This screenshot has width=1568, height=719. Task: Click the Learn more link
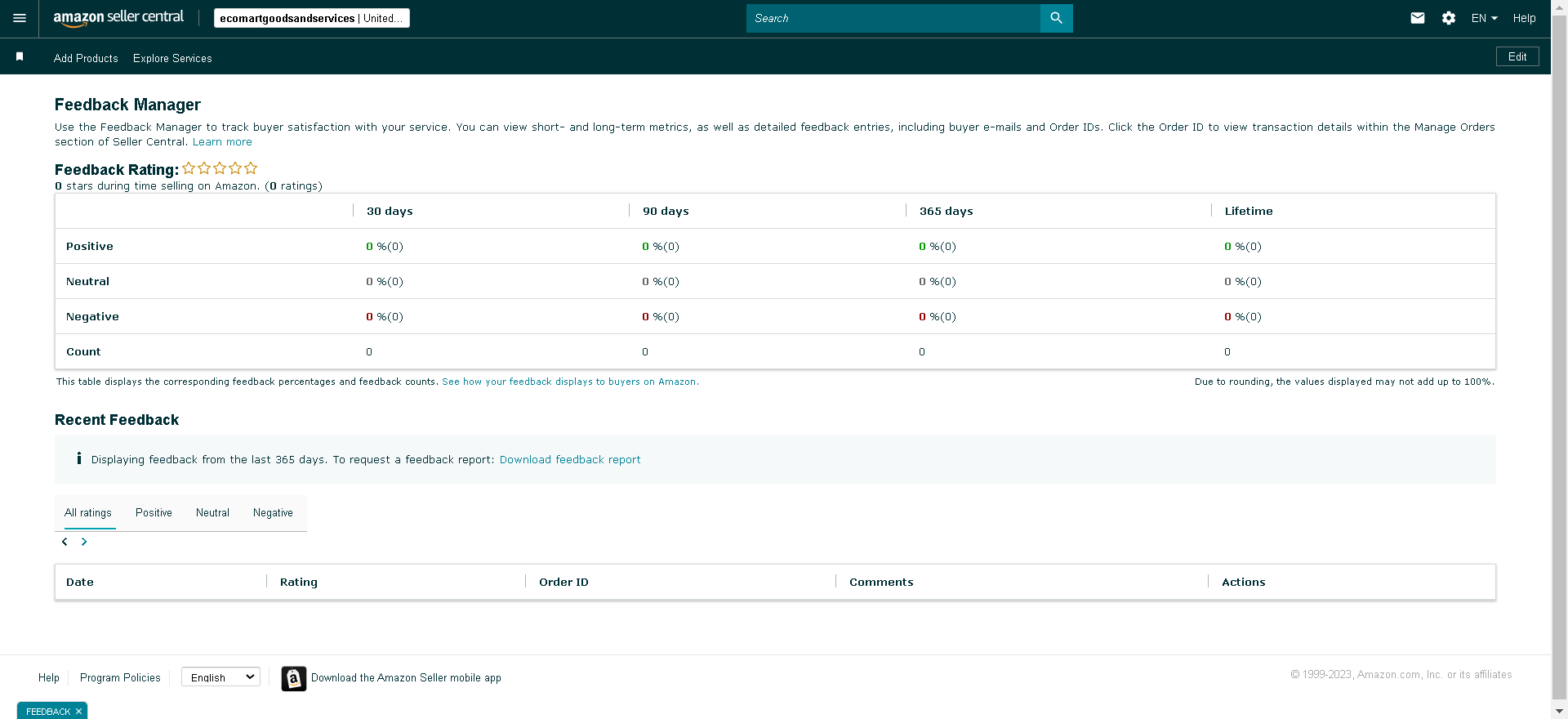point(222,142)
